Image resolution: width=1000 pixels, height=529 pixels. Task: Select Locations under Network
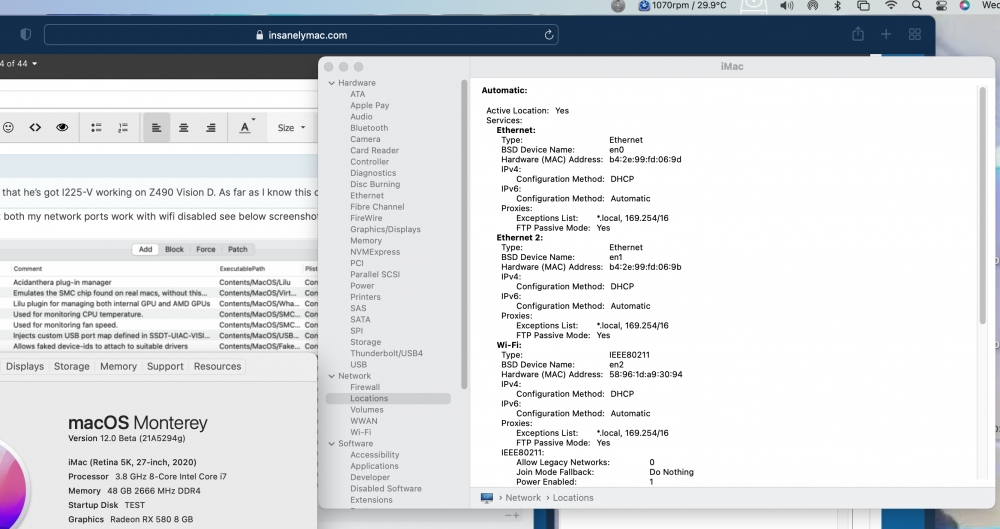(388, 398)
